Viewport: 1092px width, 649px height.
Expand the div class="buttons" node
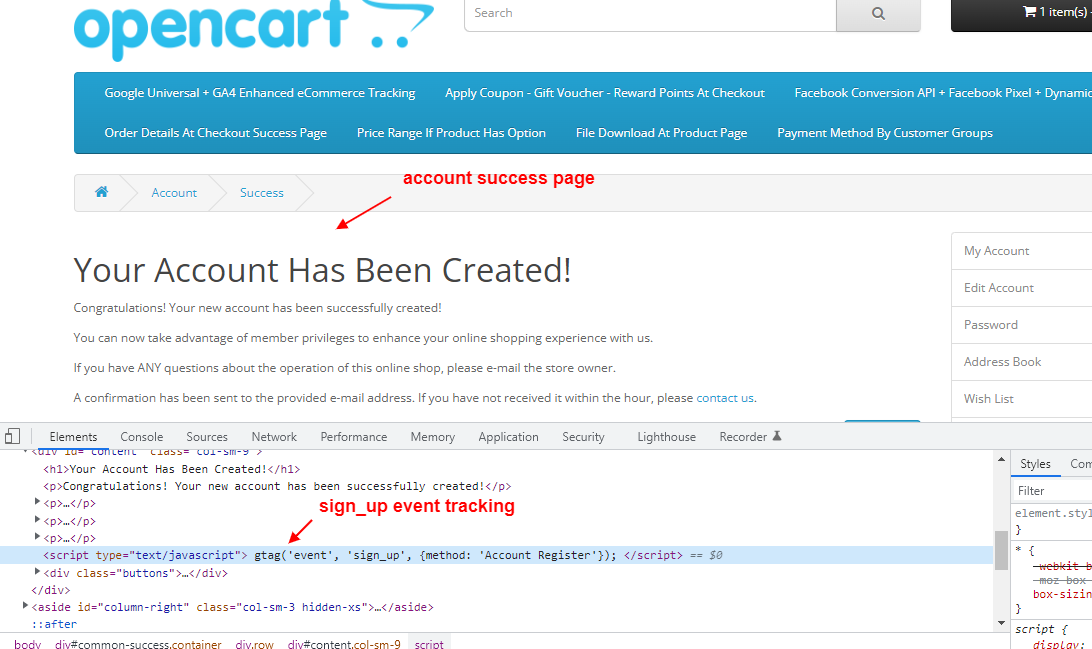[x=38, y=572]
